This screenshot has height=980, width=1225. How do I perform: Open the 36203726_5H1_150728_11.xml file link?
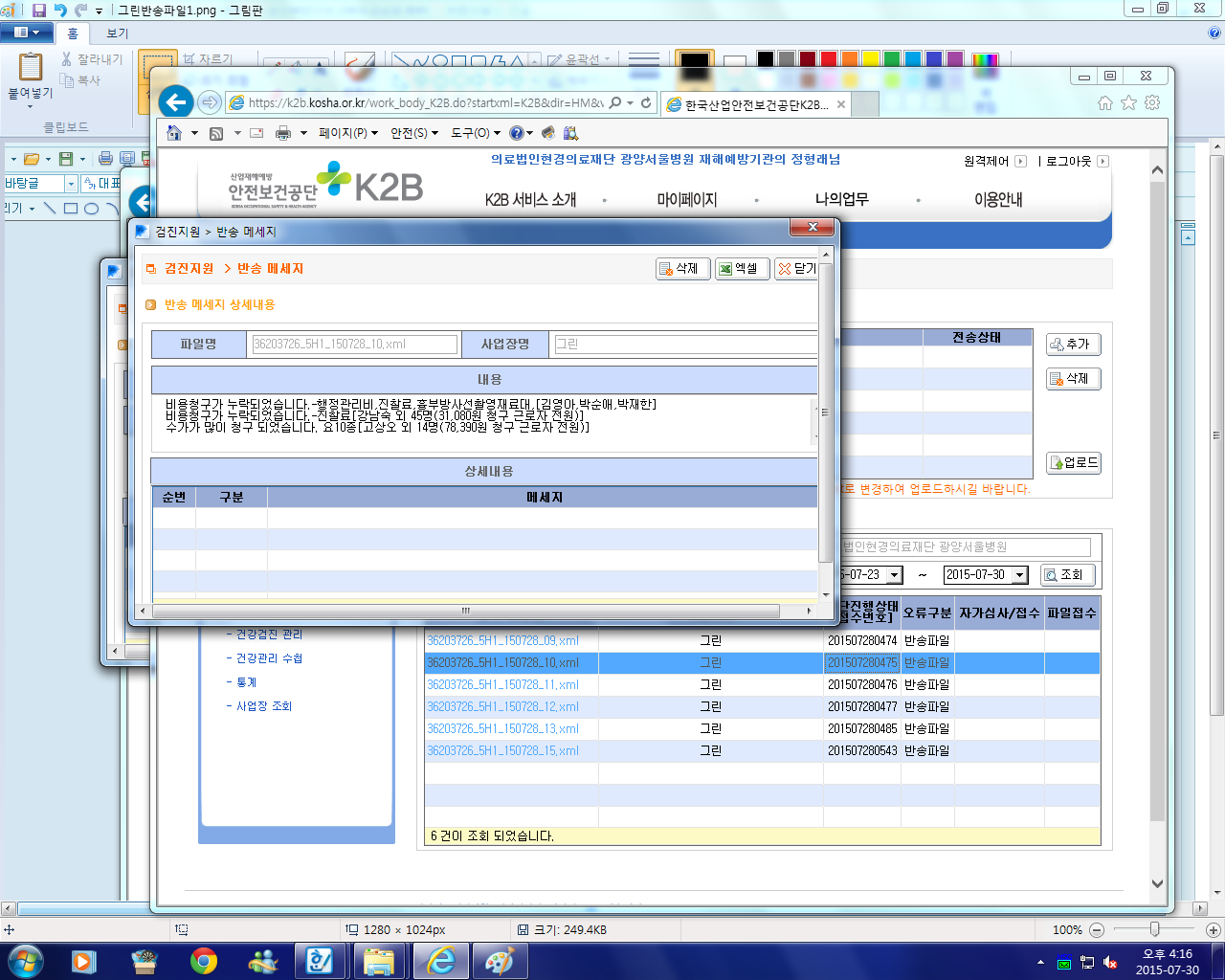tap(502, 685)
